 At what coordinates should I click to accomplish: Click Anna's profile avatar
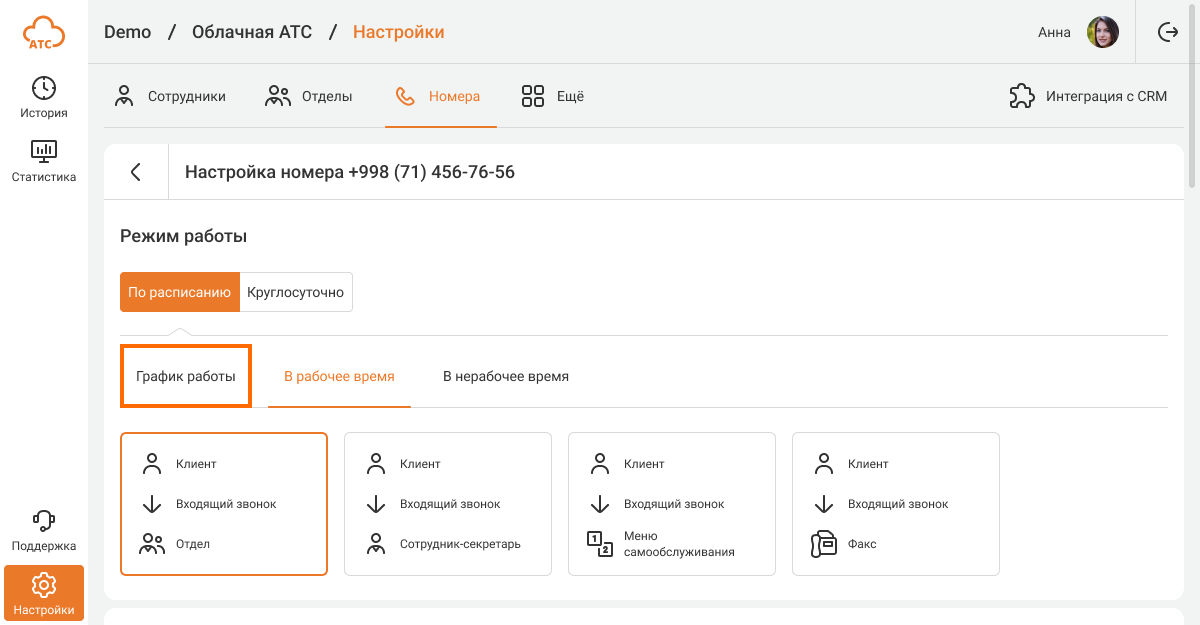click(x=1103, y=32)
